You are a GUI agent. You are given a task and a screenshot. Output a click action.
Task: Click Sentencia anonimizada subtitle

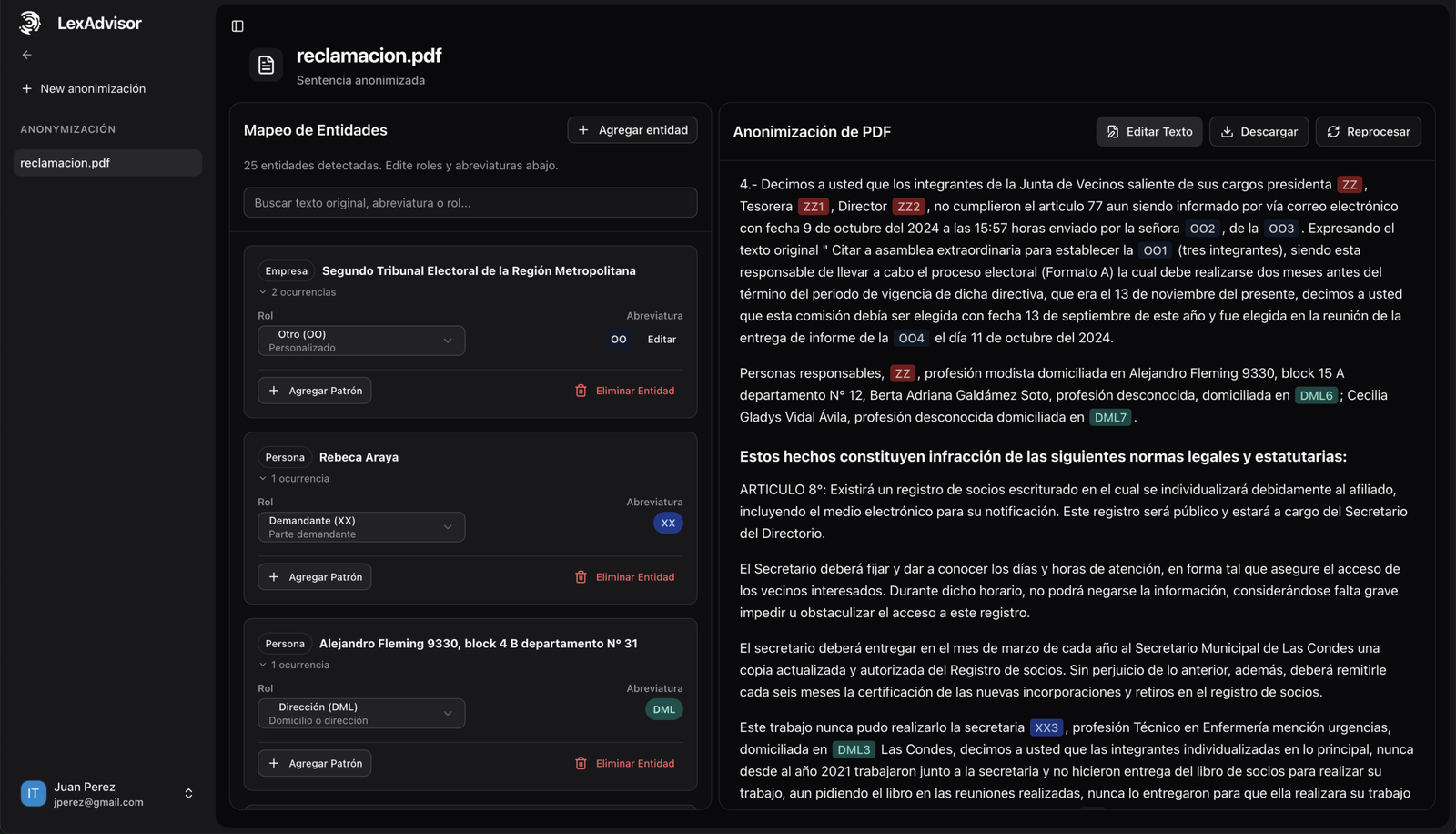tap(360, 80)
